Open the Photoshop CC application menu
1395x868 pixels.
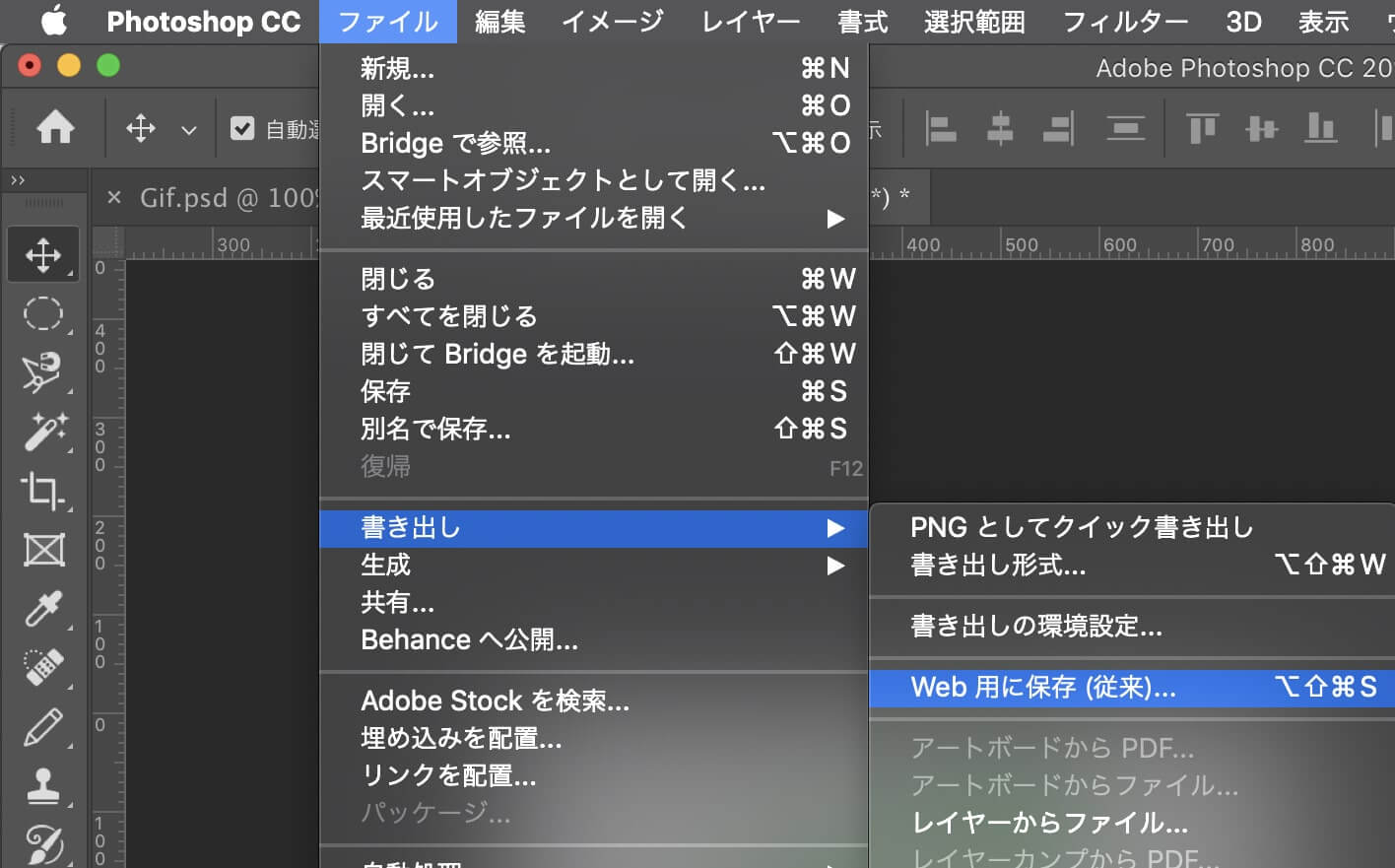coord(203,21)
